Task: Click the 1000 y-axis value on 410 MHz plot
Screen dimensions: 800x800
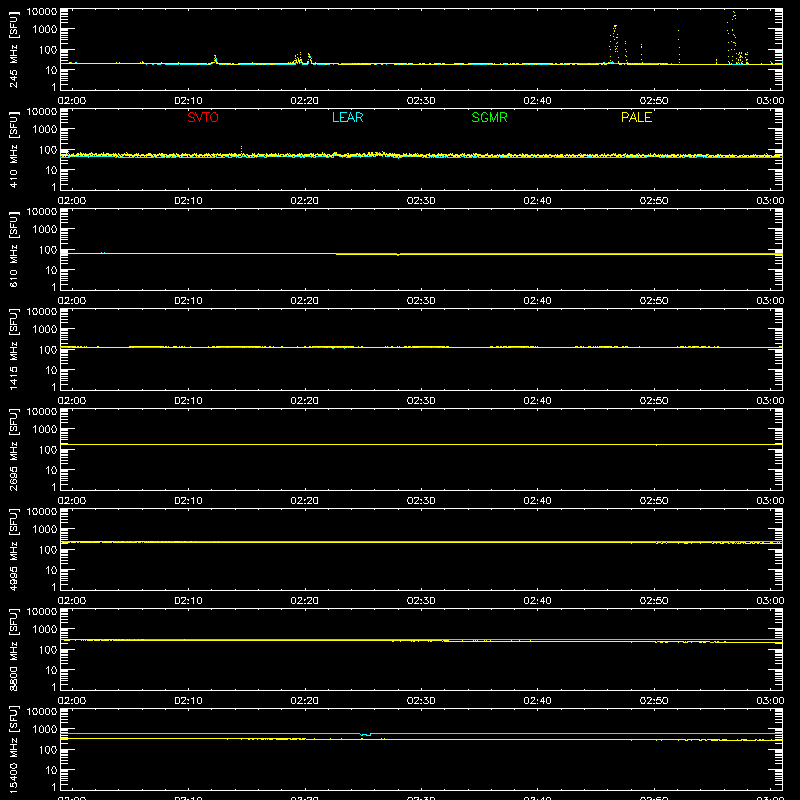Action: point(45,130)
